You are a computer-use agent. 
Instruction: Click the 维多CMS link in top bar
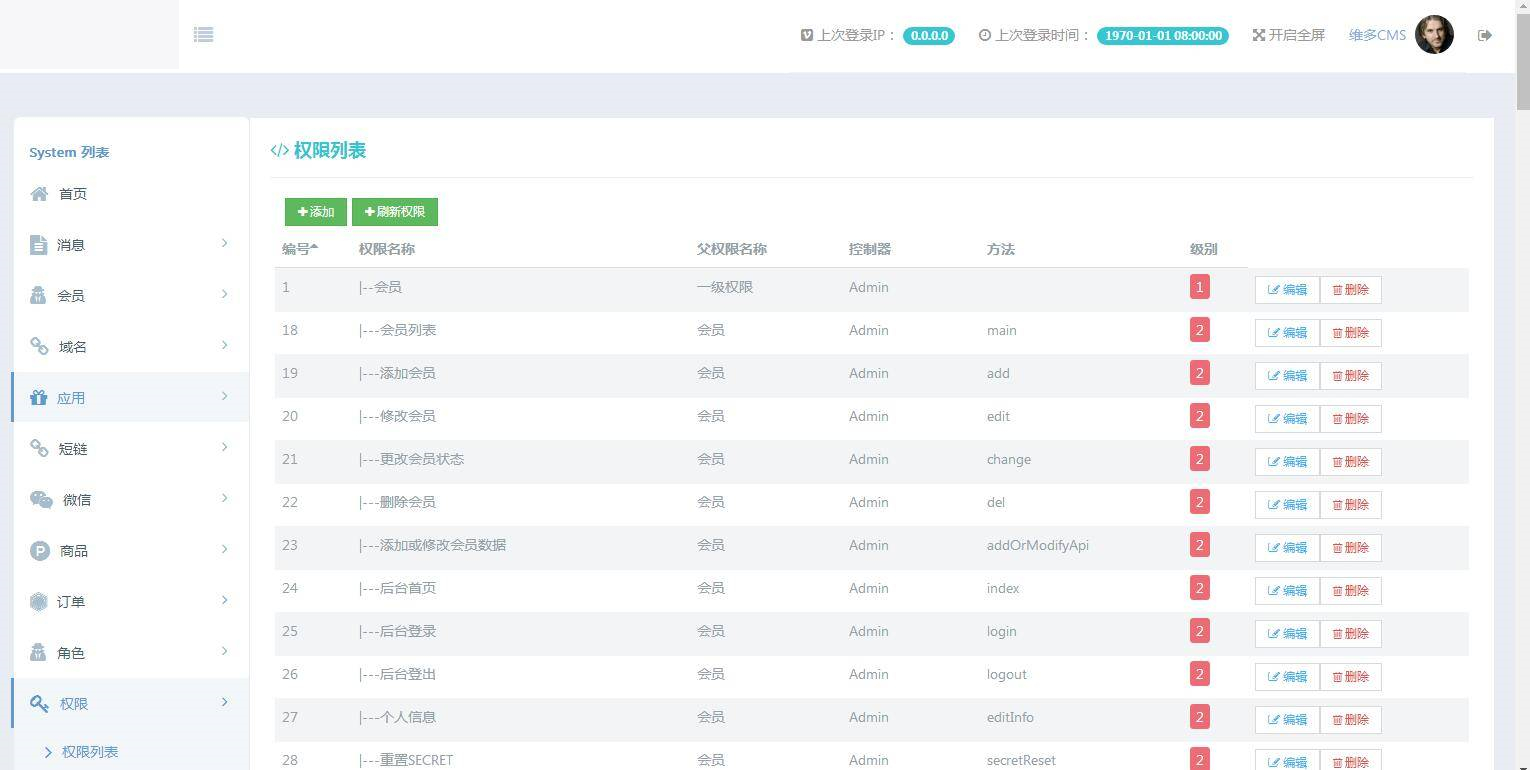(1377, 34)
